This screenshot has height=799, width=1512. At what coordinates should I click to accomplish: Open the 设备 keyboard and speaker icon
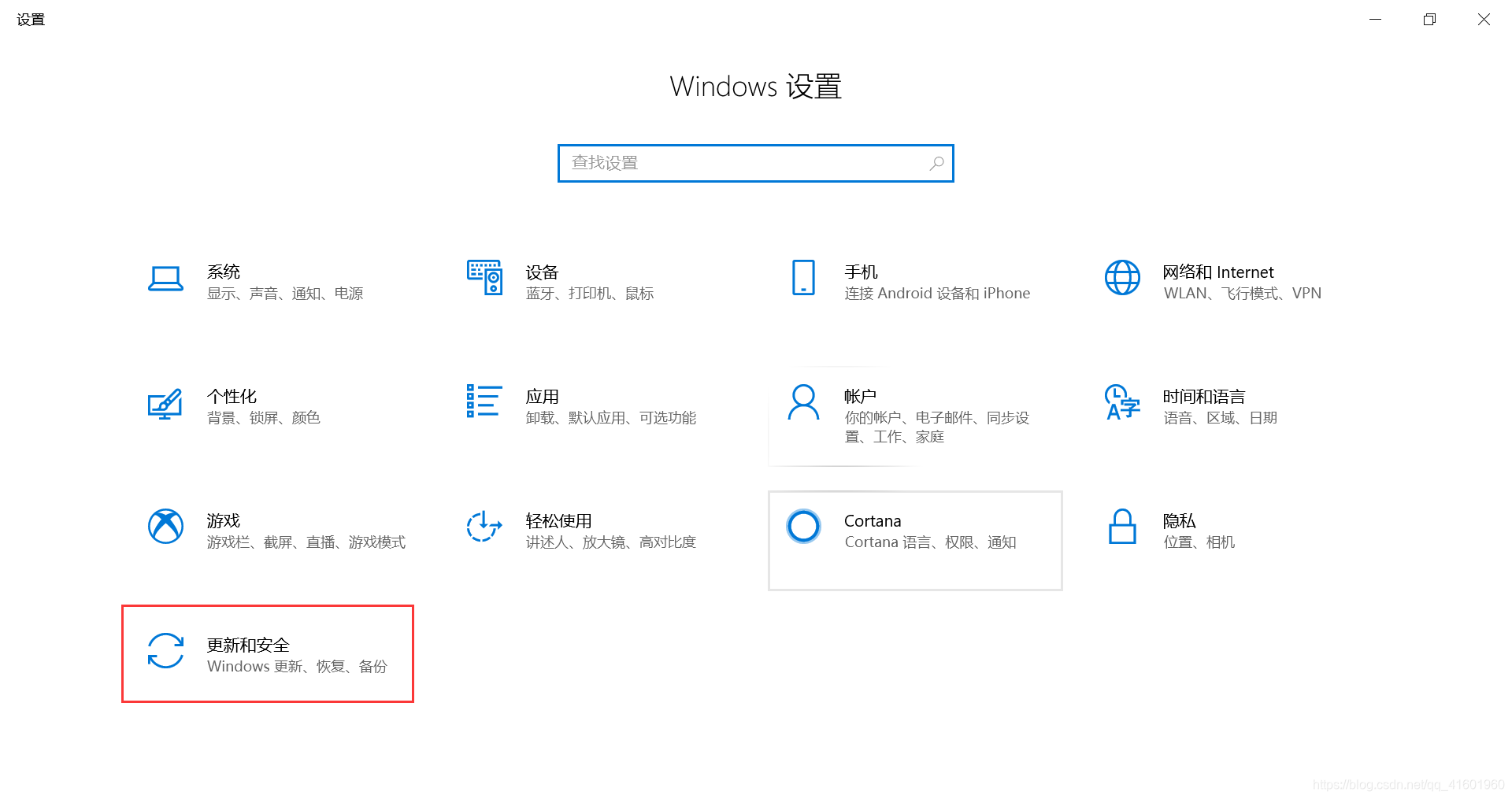(484, 277)
